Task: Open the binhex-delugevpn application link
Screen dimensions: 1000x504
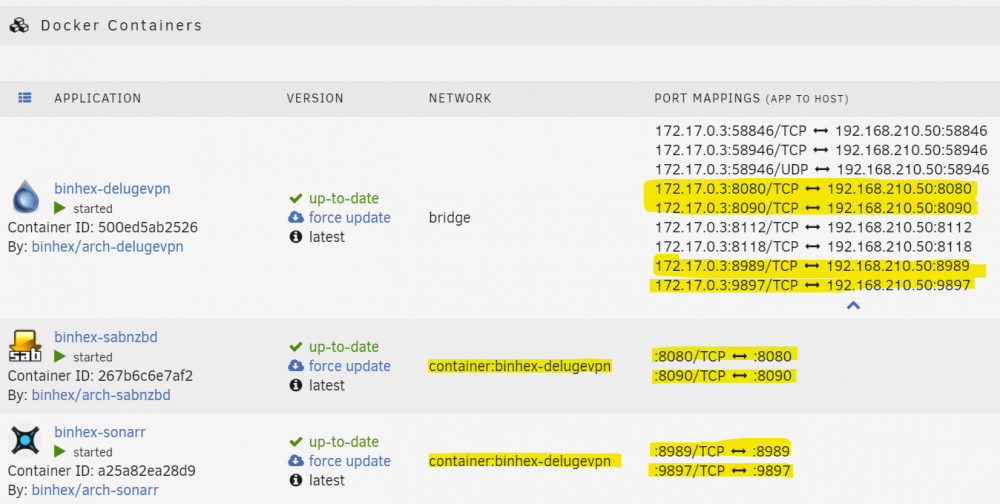Action: (112, 189)
